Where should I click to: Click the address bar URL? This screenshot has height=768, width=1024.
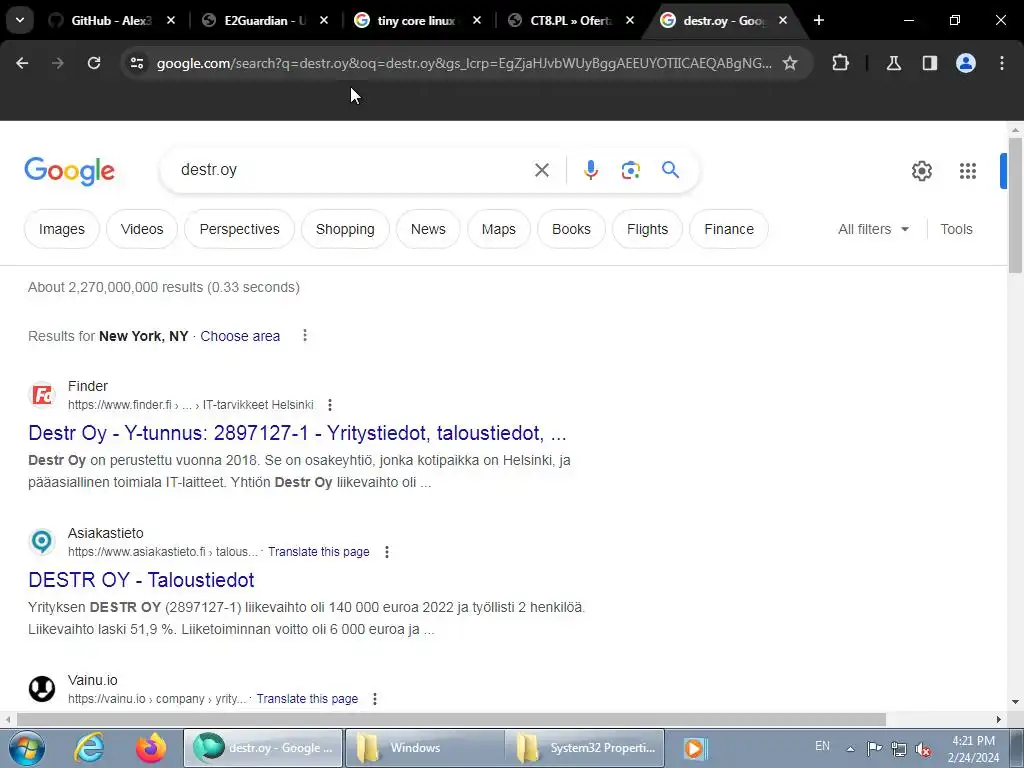pyautogui.click(x=464, y=63)
